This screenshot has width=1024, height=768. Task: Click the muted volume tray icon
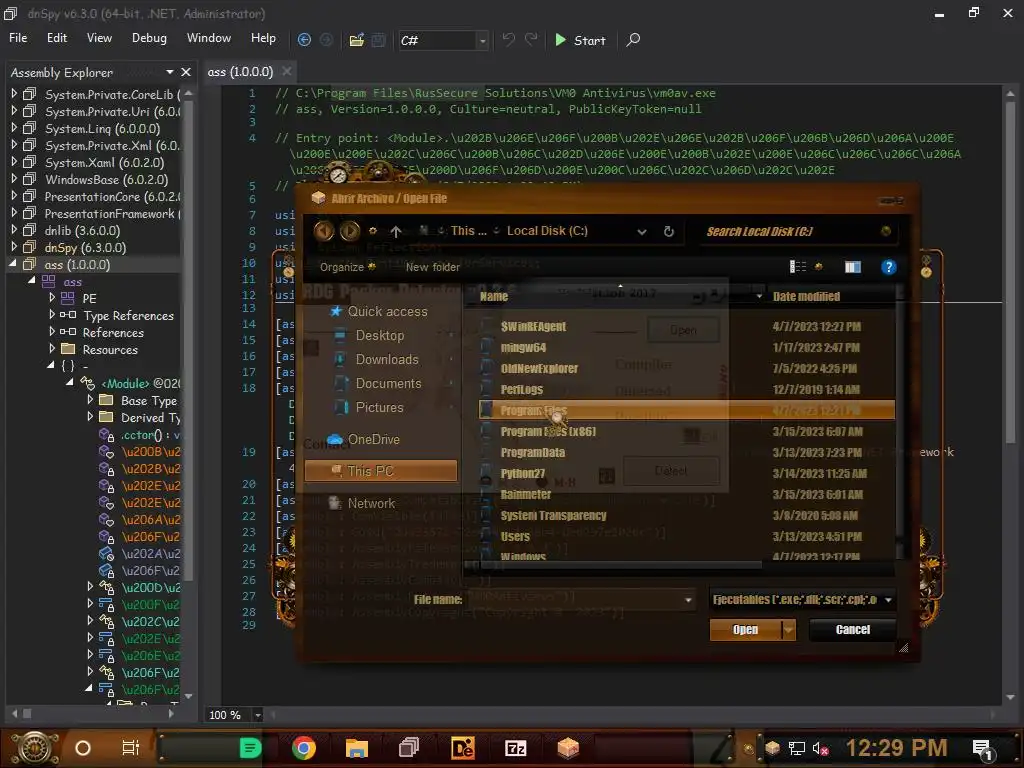[x=820, y=748]
